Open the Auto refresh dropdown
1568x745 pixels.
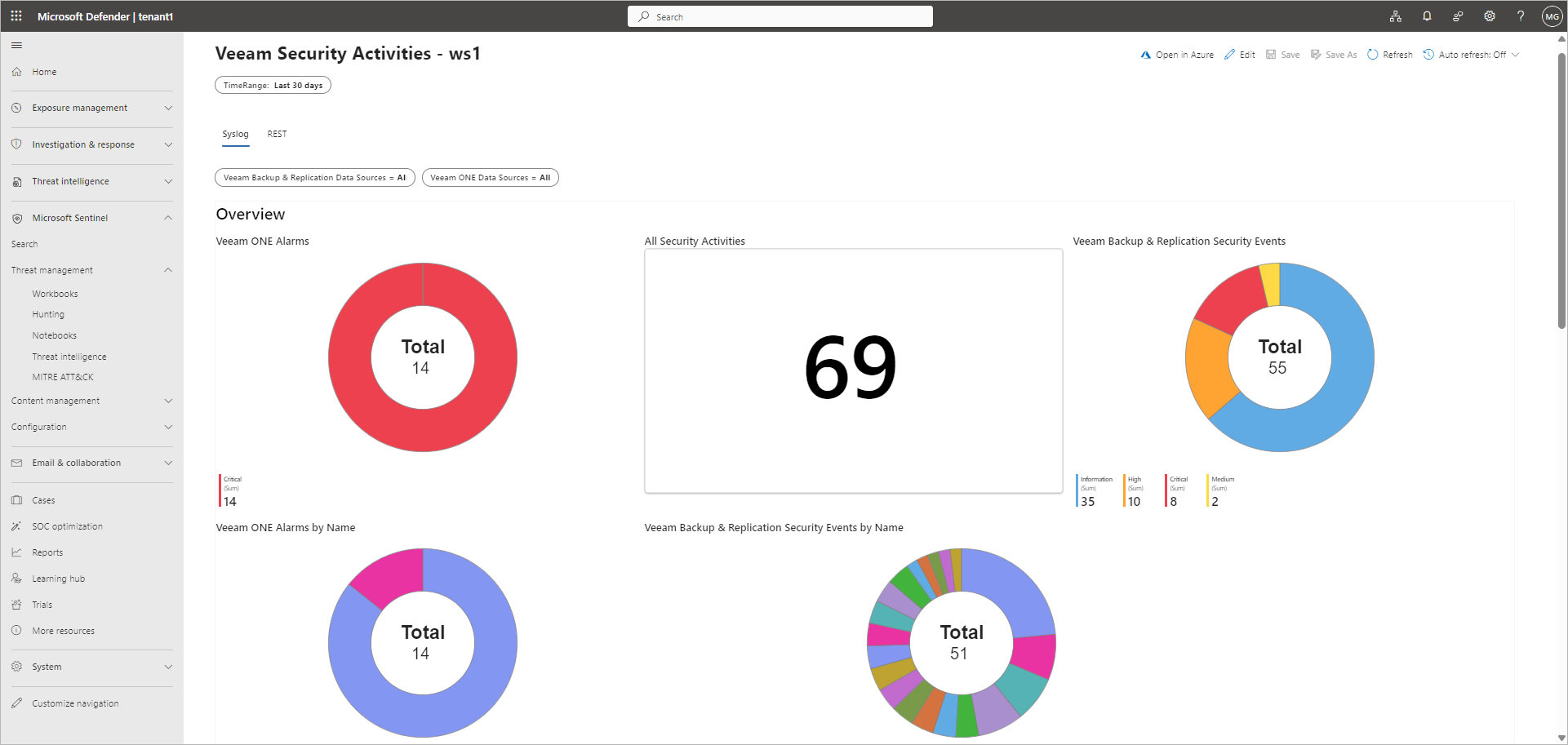click(x=1471, y=55)
